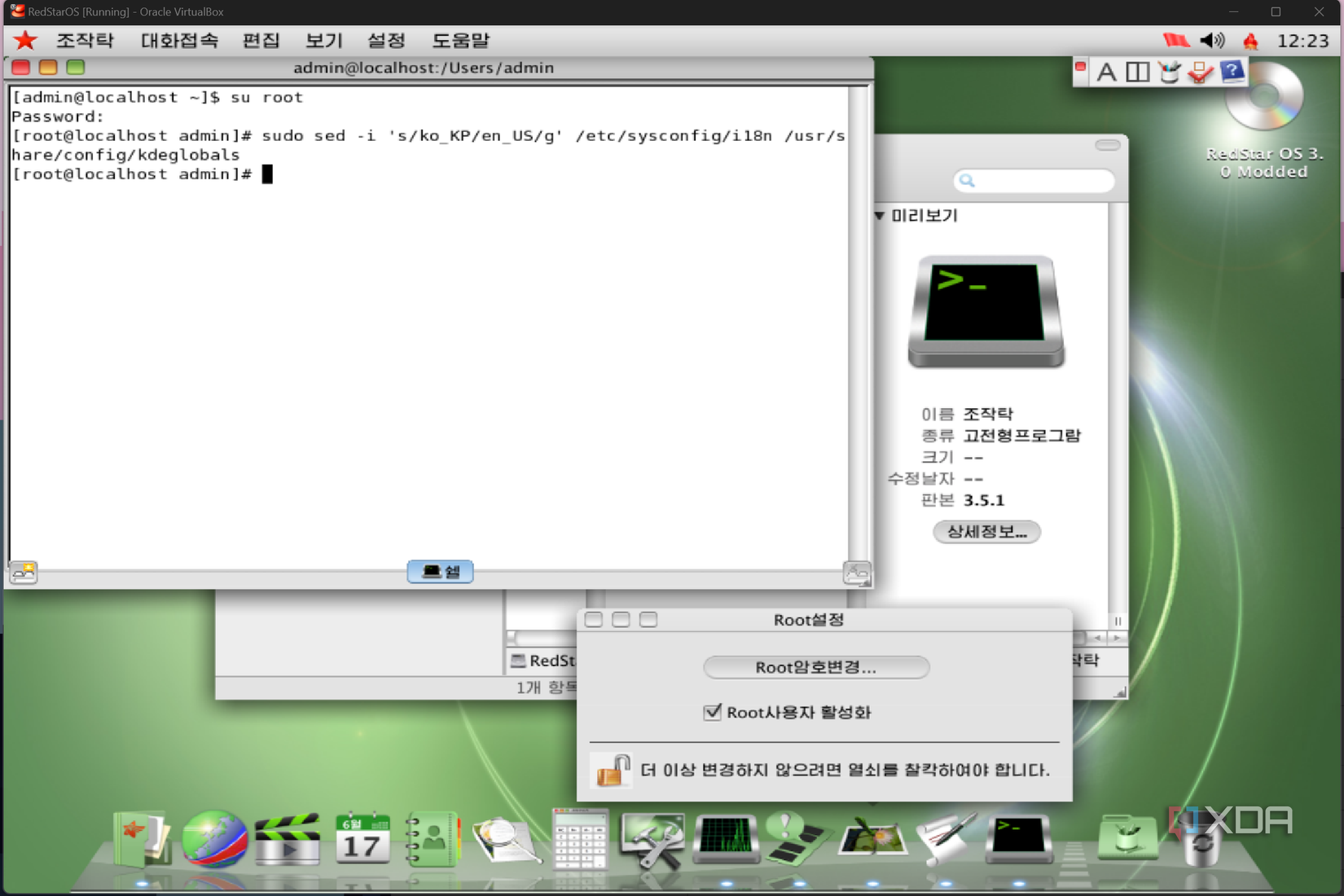Open the media player clapperboard dock icon
The width and height of the screenshot is (1344, 896).
click(287, 839)
